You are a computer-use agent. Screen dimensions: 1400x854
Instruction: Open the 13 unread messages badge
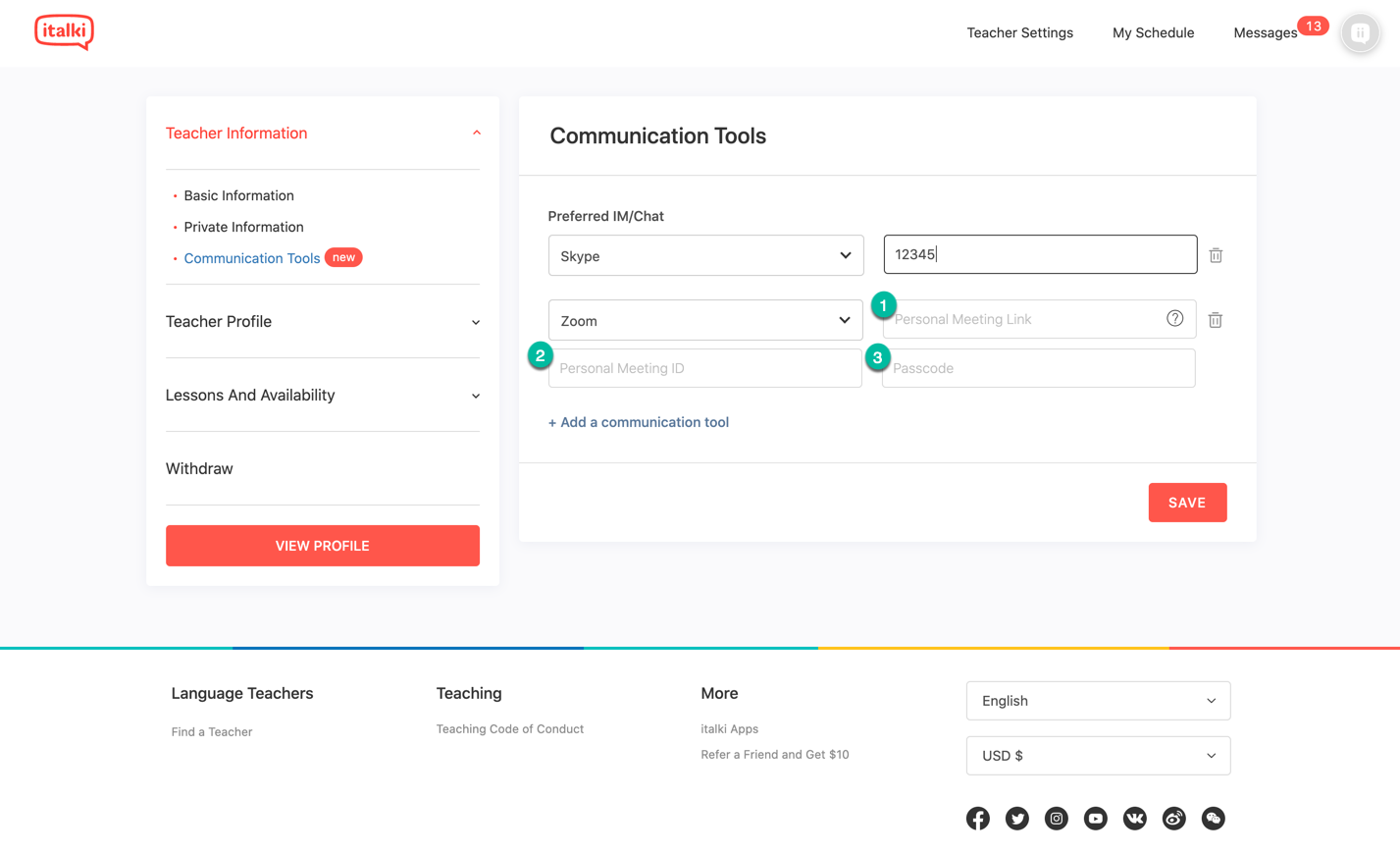pyautogui.click(x=1313, y=26)
